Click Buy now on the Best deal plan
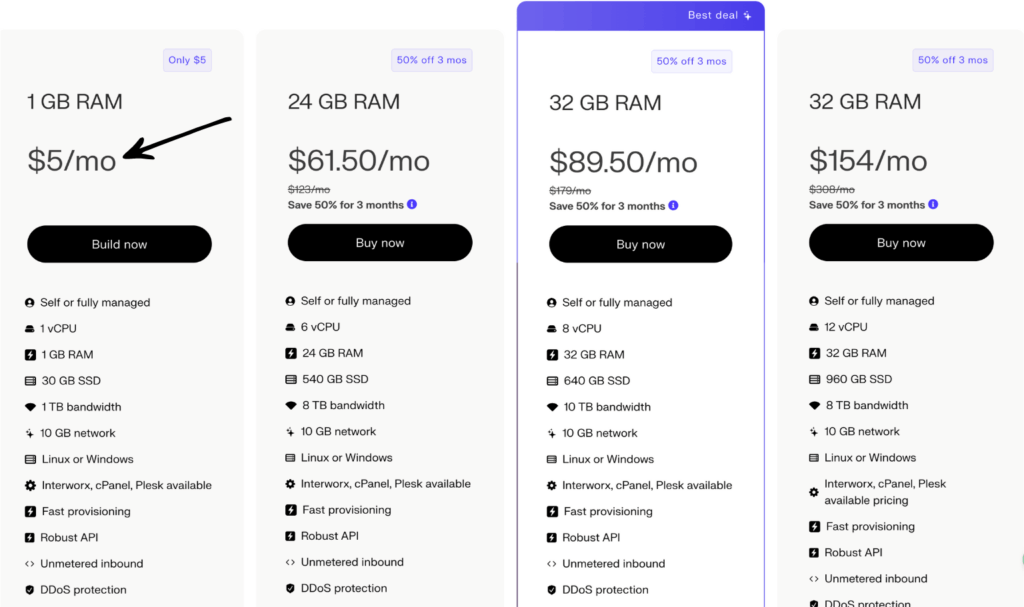The image size is (1024, 607). coord(640,243)
